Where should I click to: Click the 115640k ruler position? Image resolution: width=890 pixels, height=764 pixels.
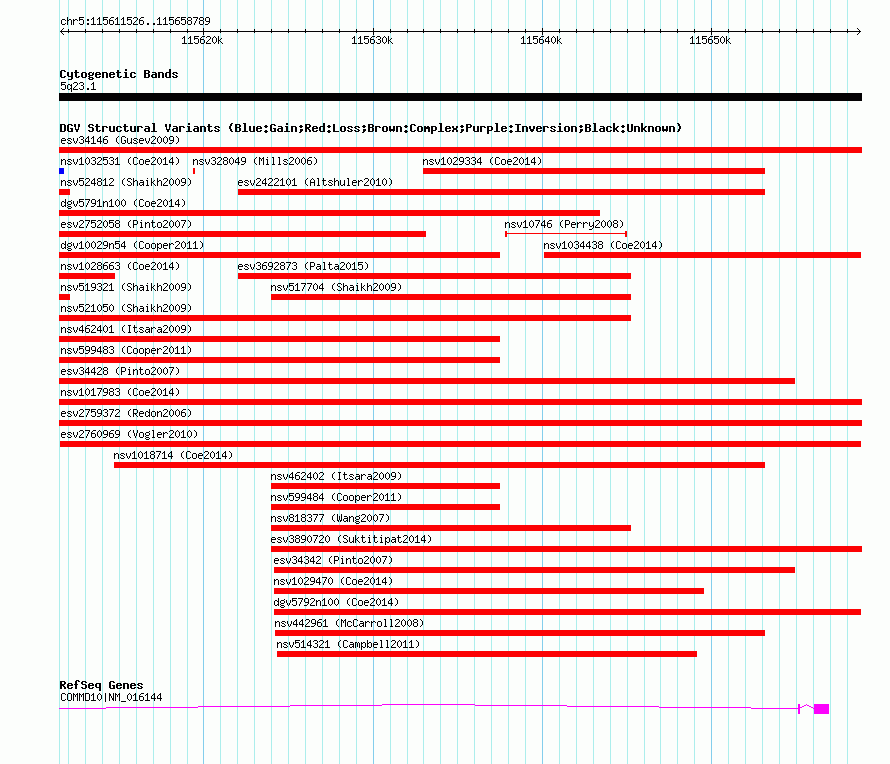[541, 40]
